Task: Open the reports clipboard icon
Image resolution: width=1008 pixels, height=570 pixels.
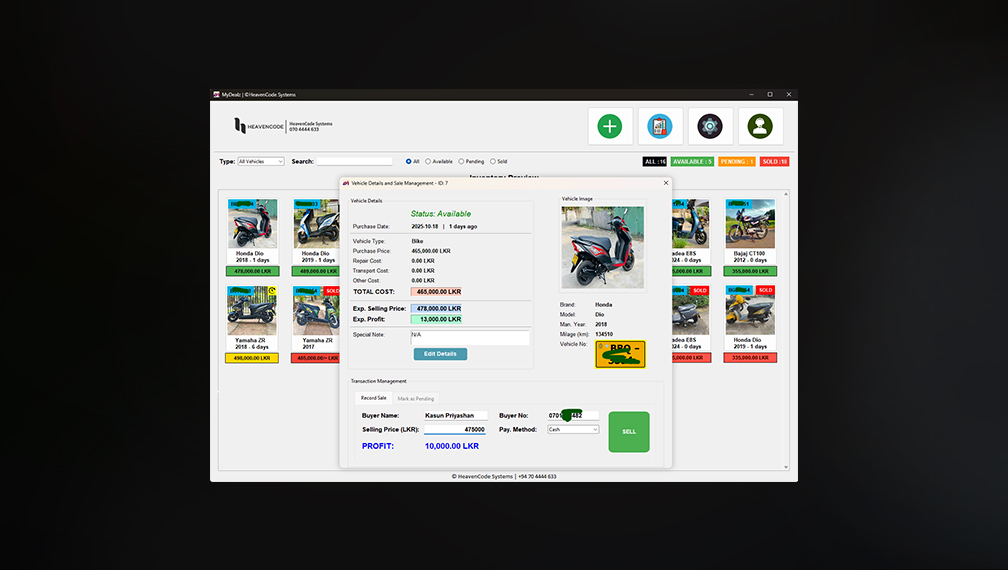Action: click(x=660, y=126)
